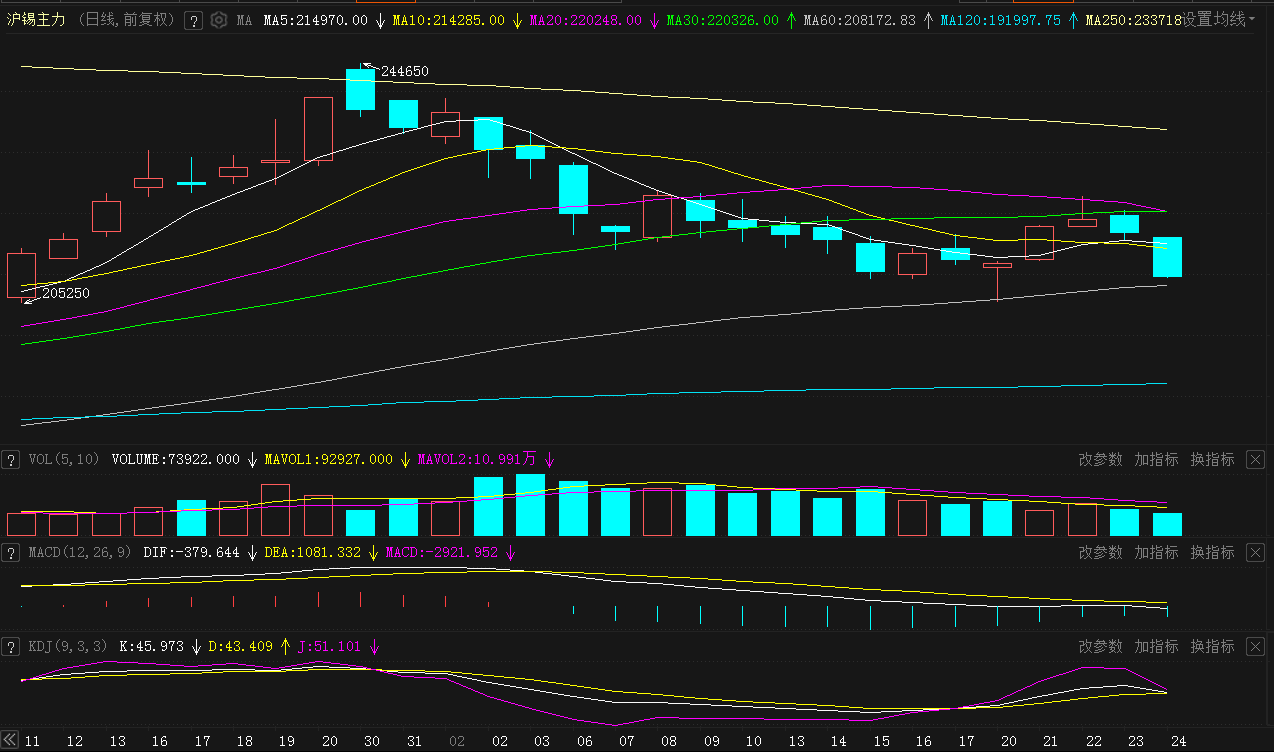The height and width of the screenshot is (752, 1274).
Task: Click the help icon for VOL indicator
Action: (x=11, y=460)
